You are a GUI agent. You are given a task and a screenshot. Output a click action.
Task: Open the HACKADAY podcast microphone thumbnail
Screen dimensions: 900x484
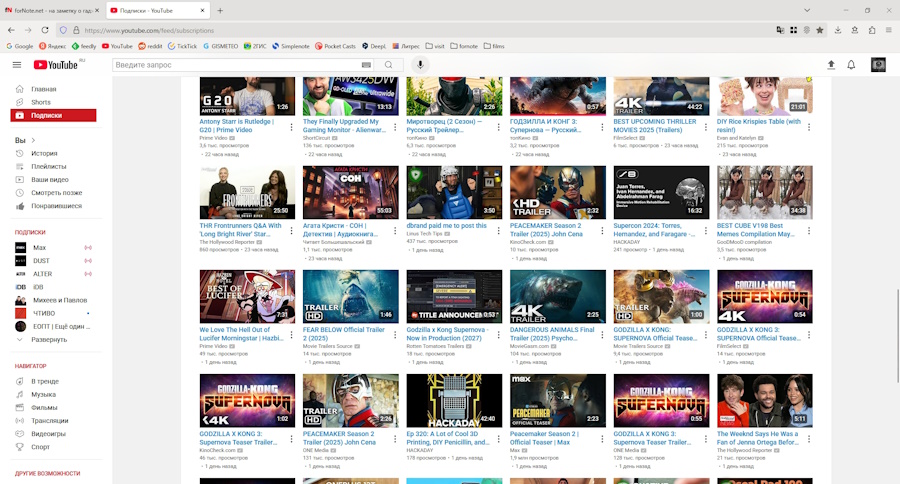(454, 401)
